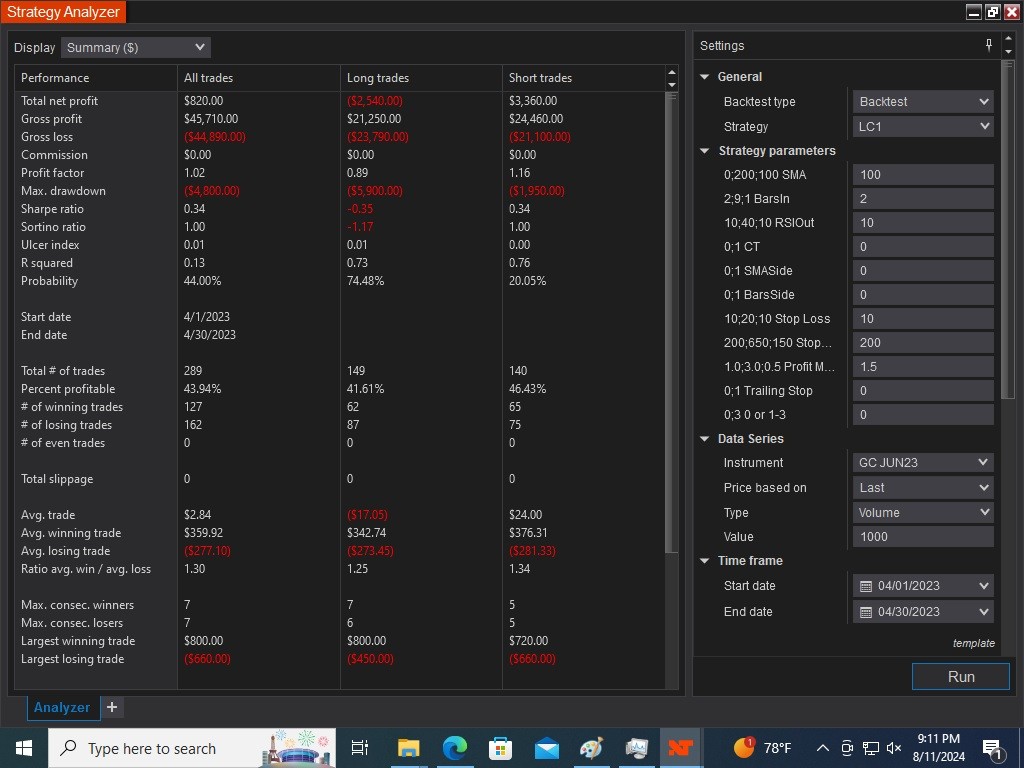The height and width of the screenshot is (768, 1024).
Task: Open the Backtest type dropdown
Action: tap(923, 102)
